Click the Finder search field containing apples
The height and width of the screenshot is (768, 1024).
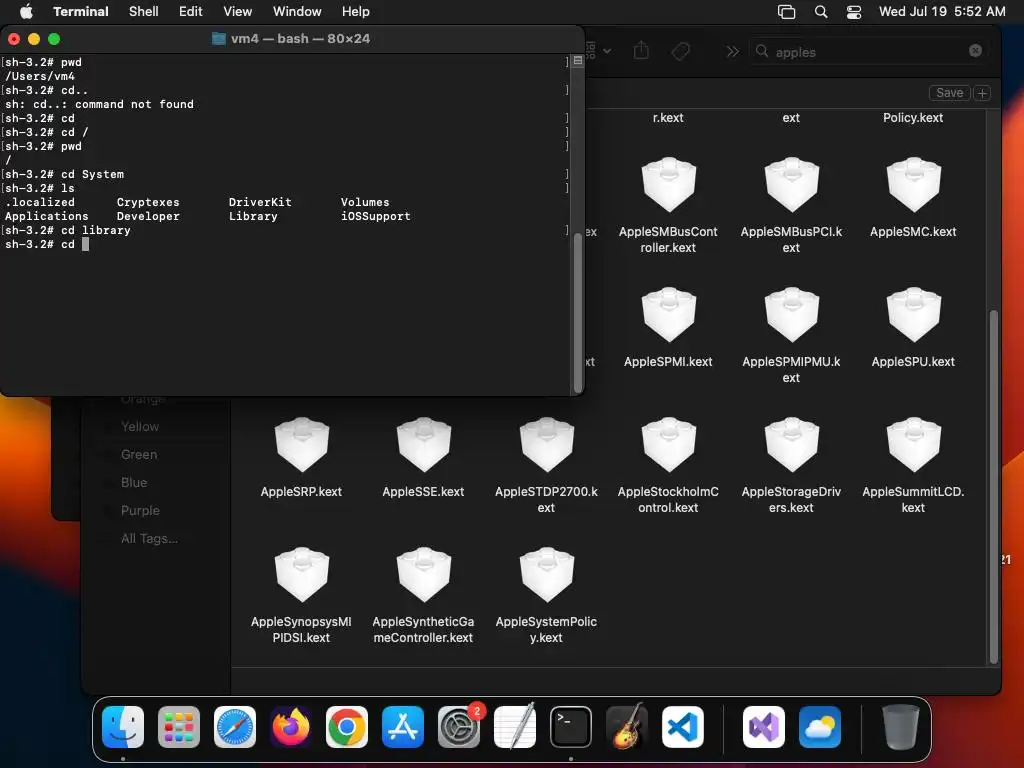868,52
